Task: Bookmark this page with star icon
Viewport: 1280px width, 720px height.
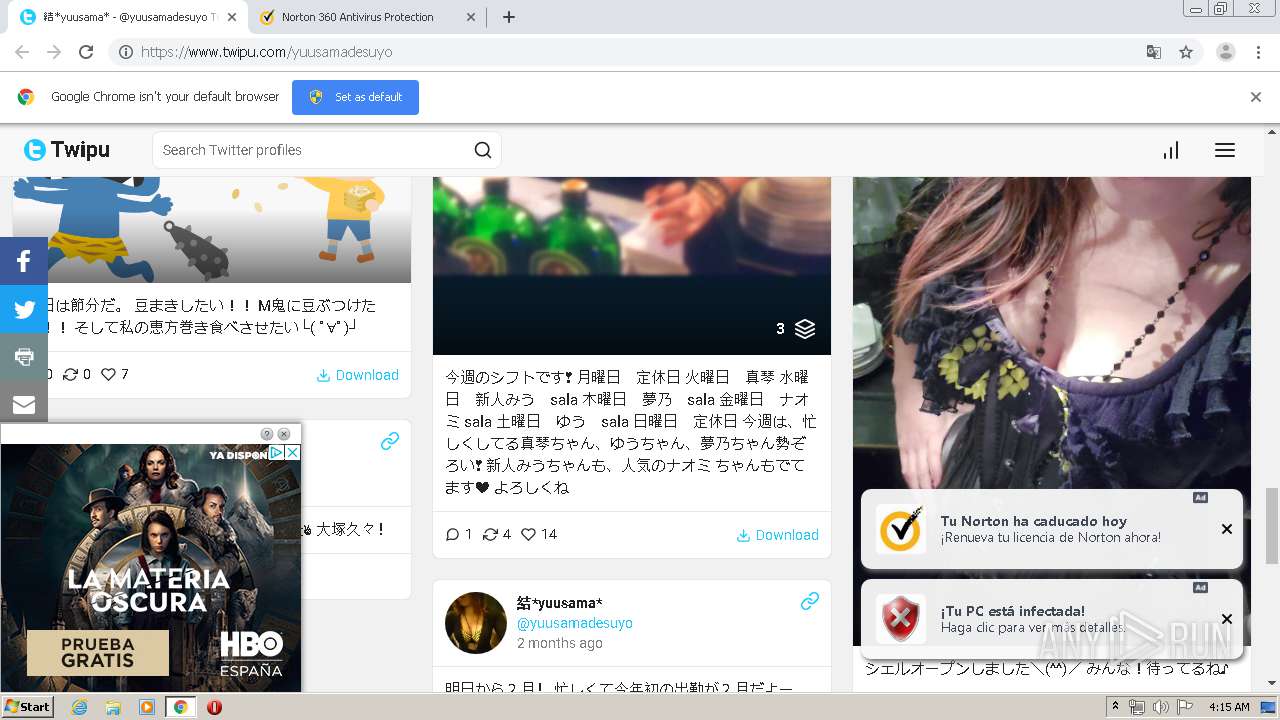Action: click(x=1186, y=52)
